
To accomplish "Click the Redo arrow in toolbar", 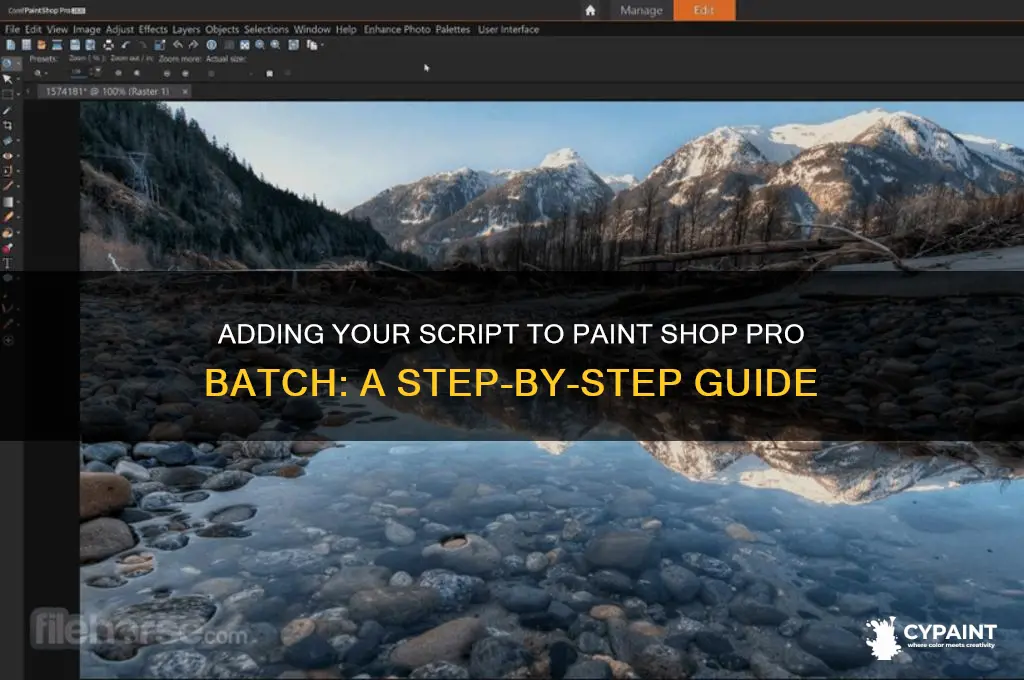I will [143, 45].
